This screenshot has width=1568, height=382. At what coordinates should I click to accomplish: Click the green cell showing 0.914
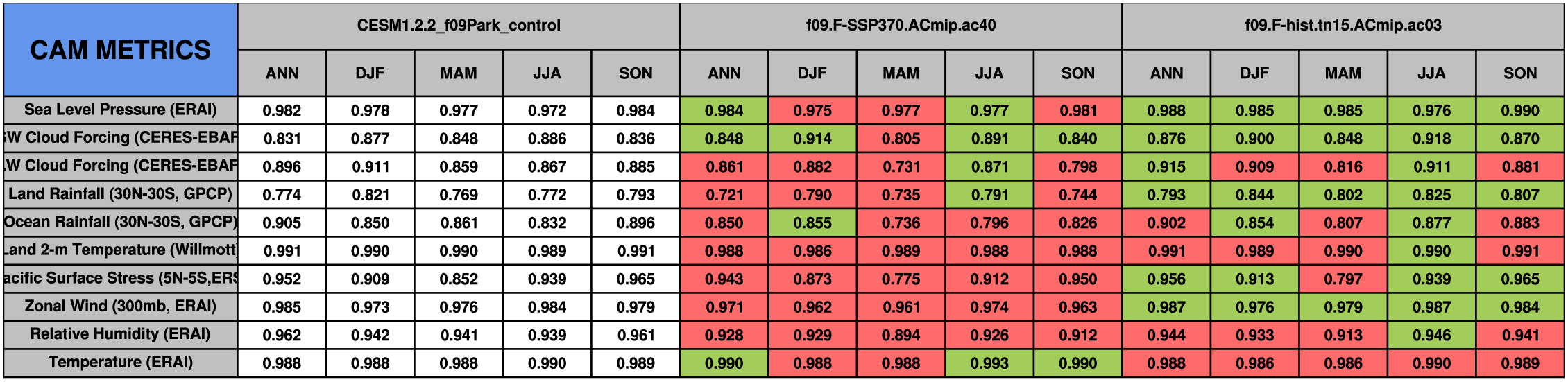coord(812,139)
